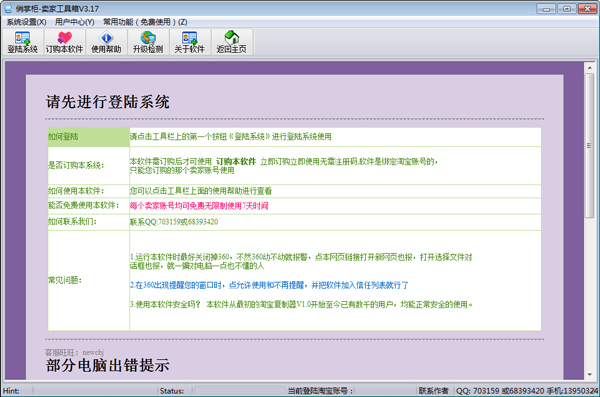The width and height of the screenshot is (600, 397).
Task: Close the 俏掌柜 window
Action: point(587,8)
